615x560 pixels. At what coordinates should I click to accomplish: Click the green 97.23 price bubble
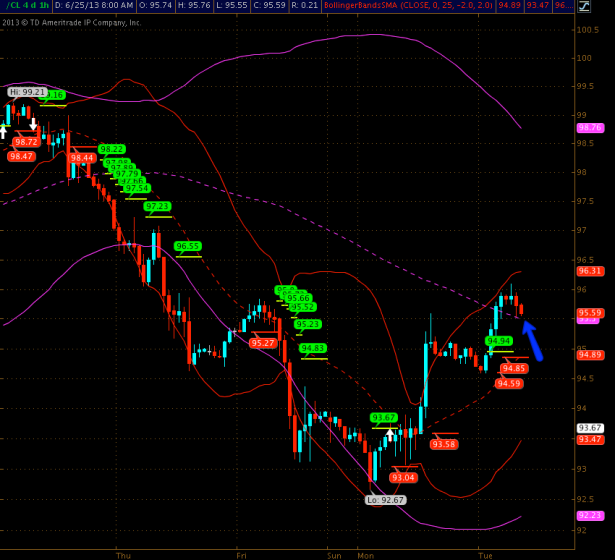pyautogui.click(x=157, y=206)
